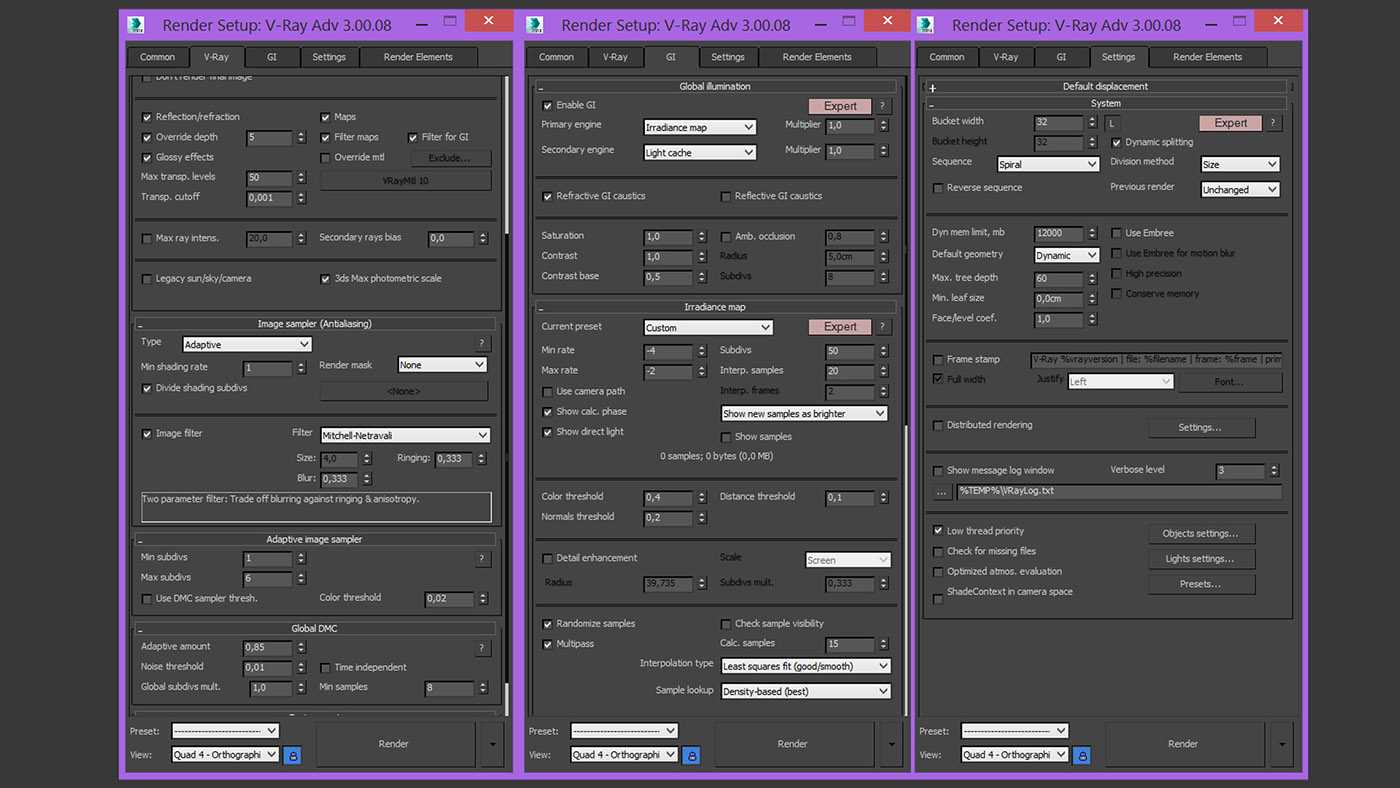1400x788 pixels.
Task: Click Exclude... button
Action: tap(449, 158)
